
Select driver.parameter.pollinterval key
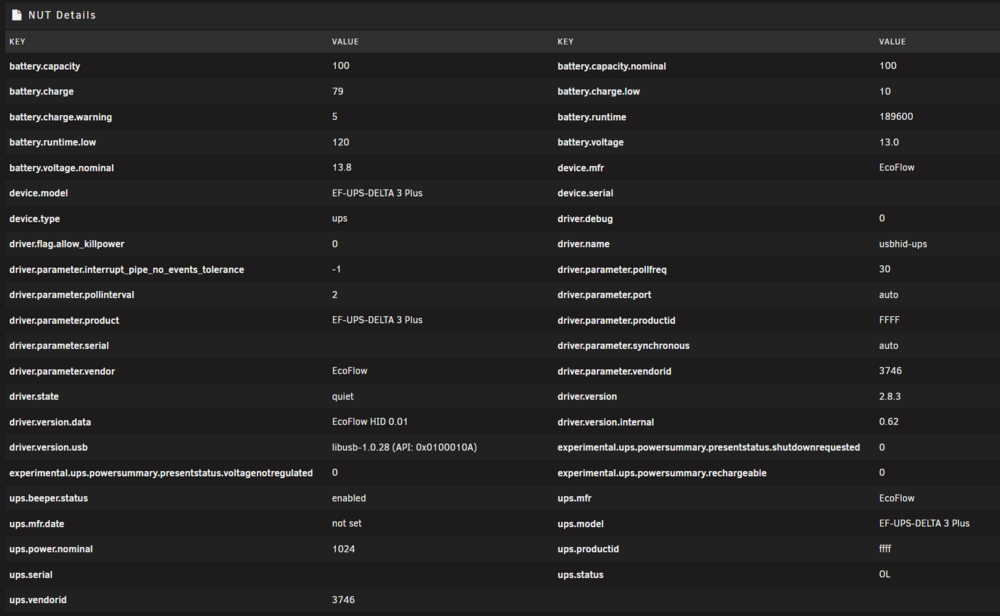pos(71,295)
